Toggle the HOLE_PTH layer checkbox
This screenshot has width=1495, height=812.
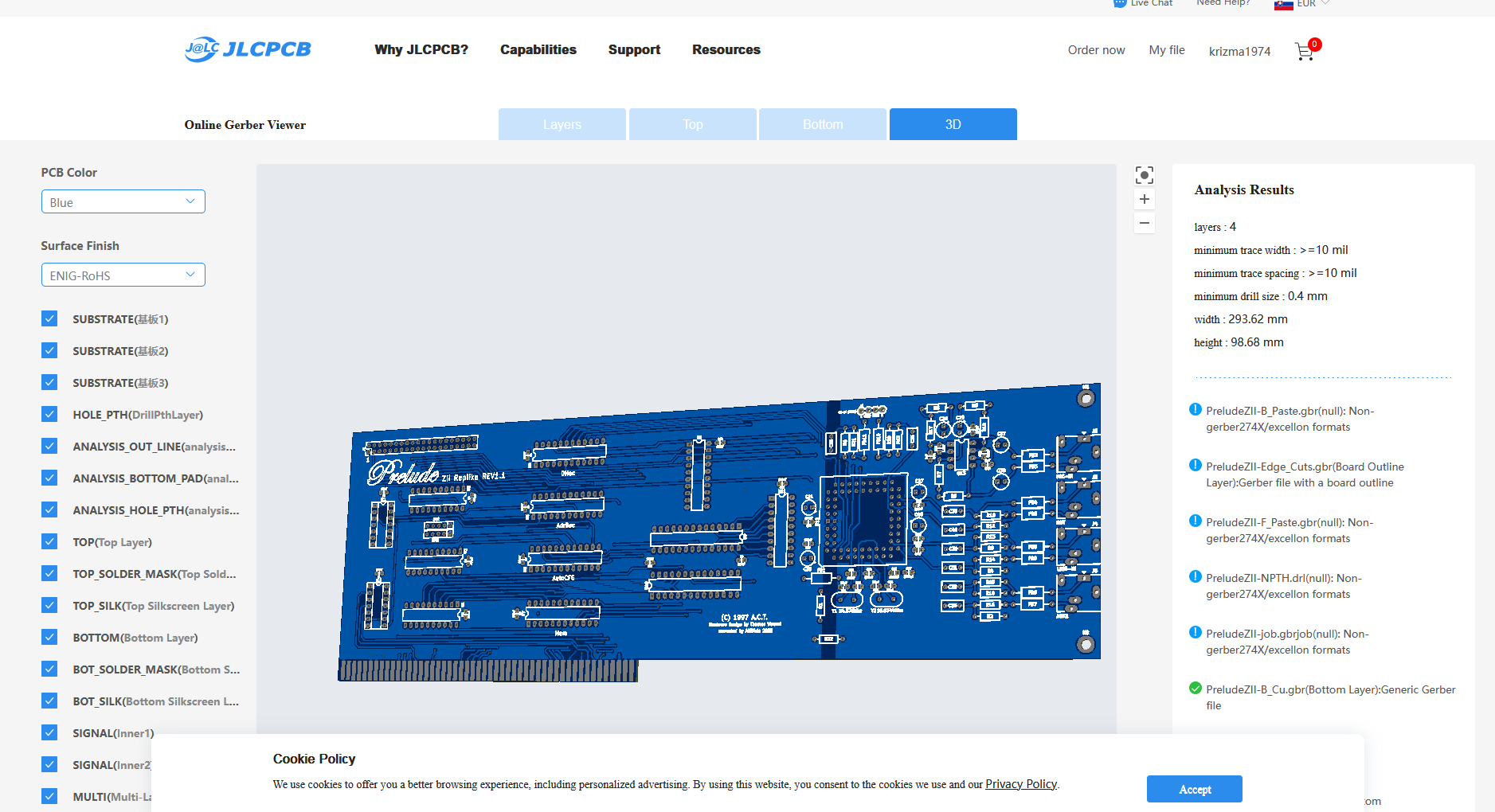(49, 414)
